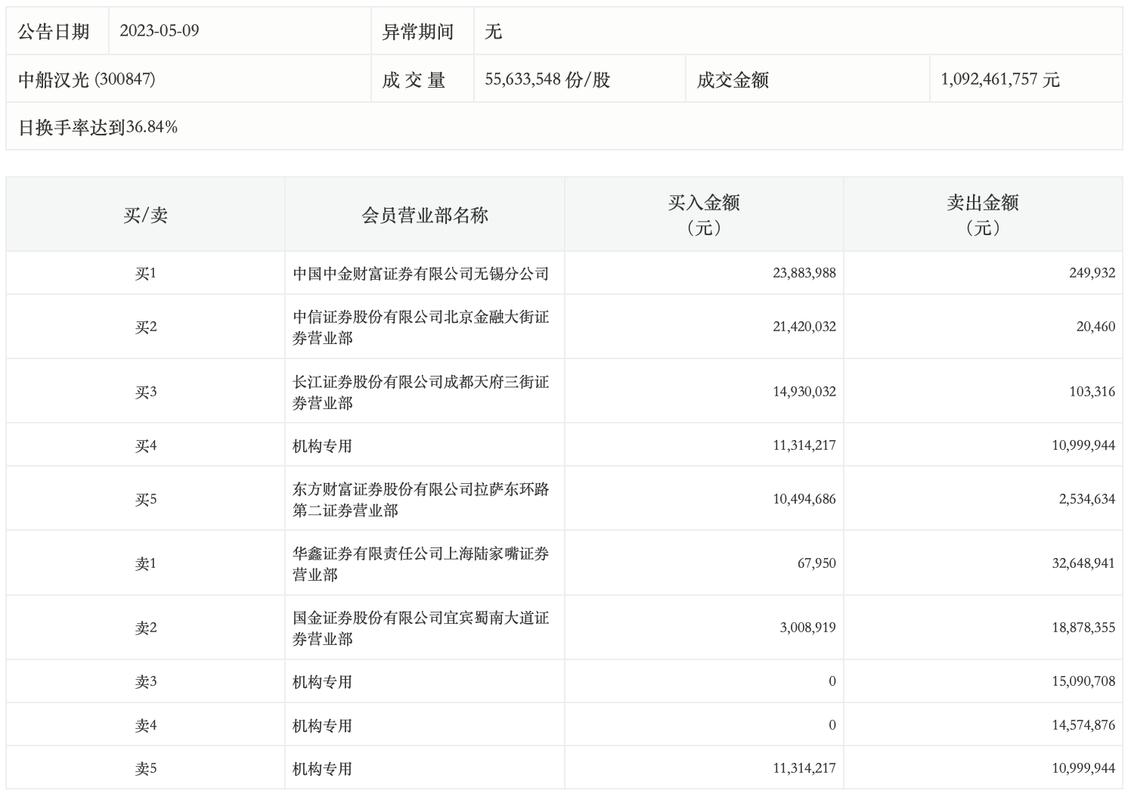
Task: Select 东方财富证券 拉萨东环路第二 branch
Action: click(x=420, y=499)
